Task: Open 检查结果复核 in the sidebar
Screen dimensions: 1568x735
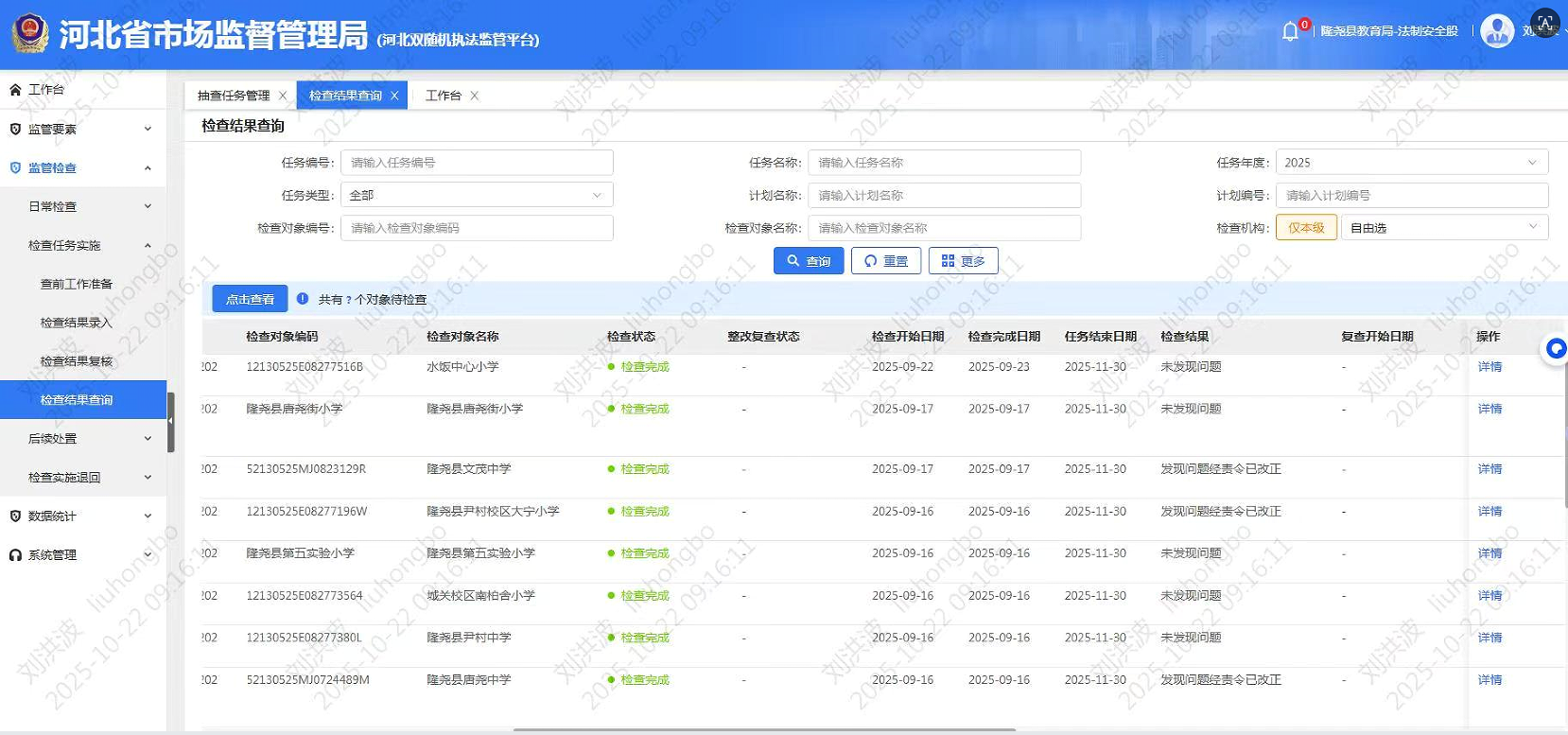Action: (x=77, y=361)
